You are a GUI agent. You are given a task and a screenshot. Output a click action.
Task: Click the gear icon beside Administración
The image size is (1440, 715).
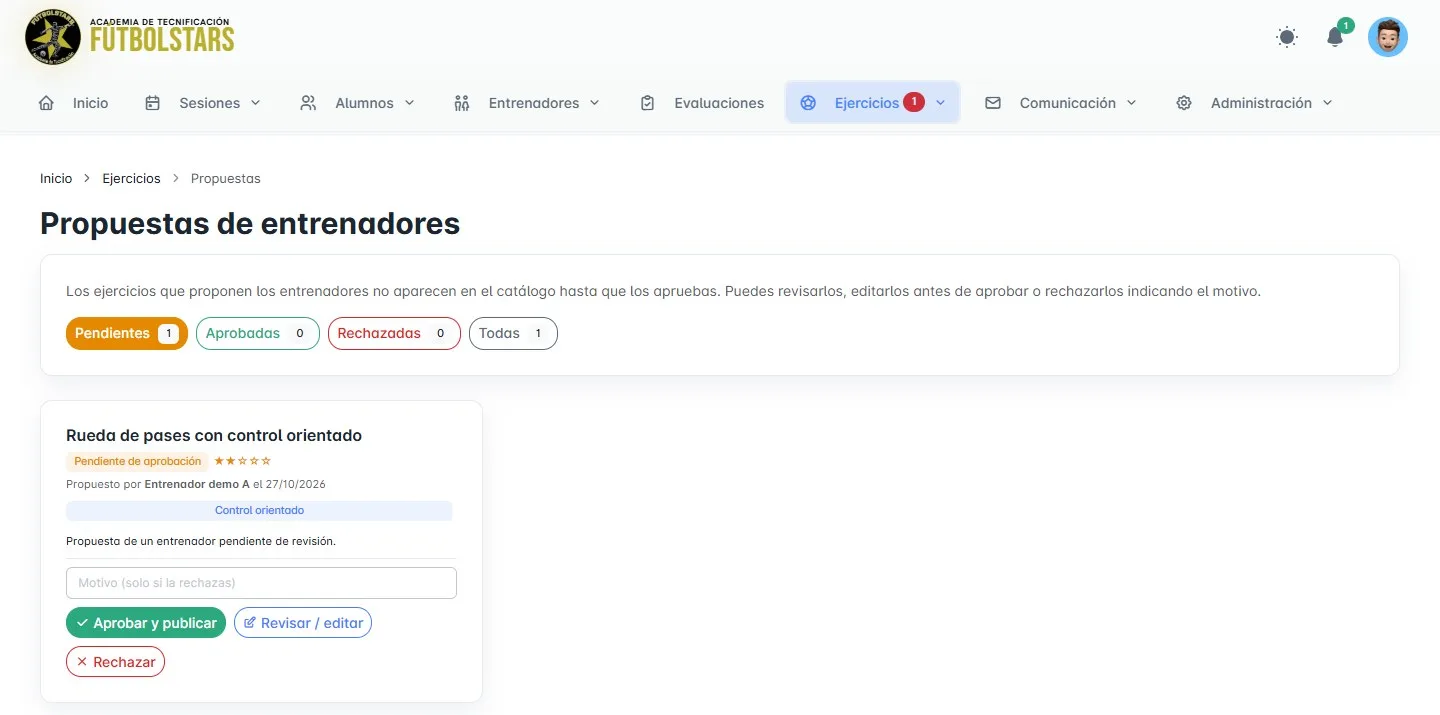(x=1184, y=103)
